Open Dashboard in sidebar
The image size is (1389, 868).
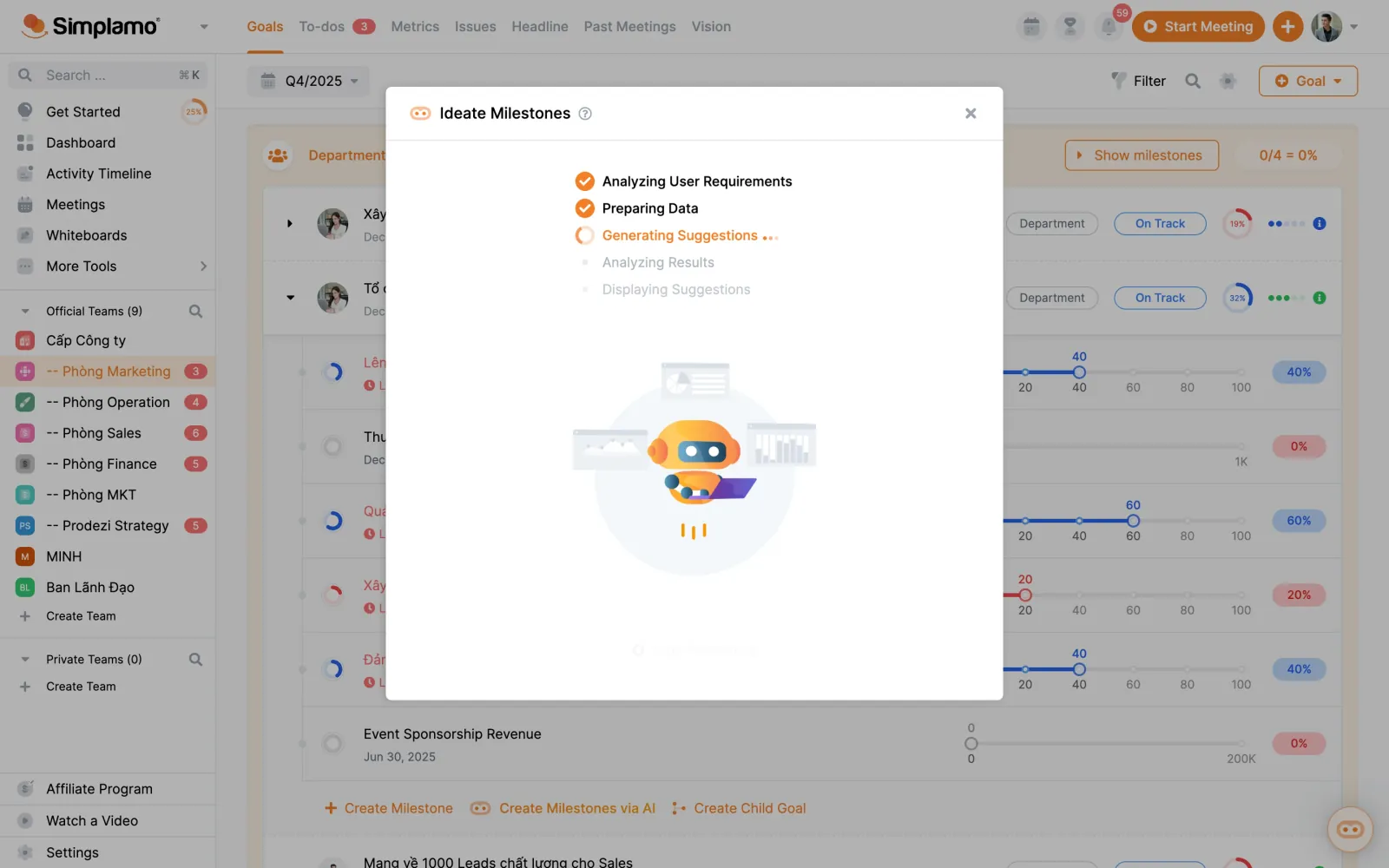(81, 142)
